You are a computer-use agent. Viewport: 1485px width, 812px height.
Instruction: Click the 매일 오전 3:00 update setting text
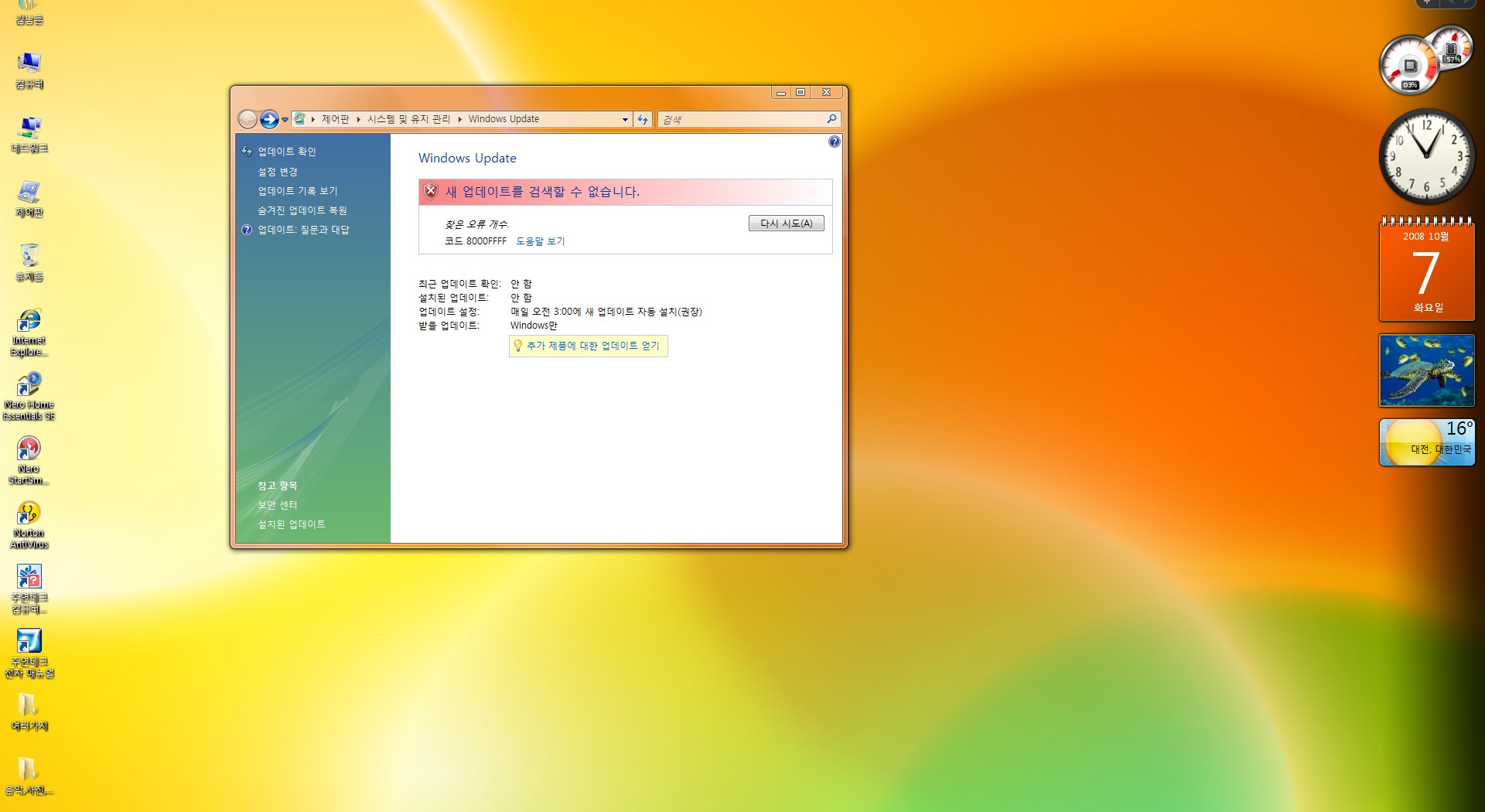pos(606,312)
